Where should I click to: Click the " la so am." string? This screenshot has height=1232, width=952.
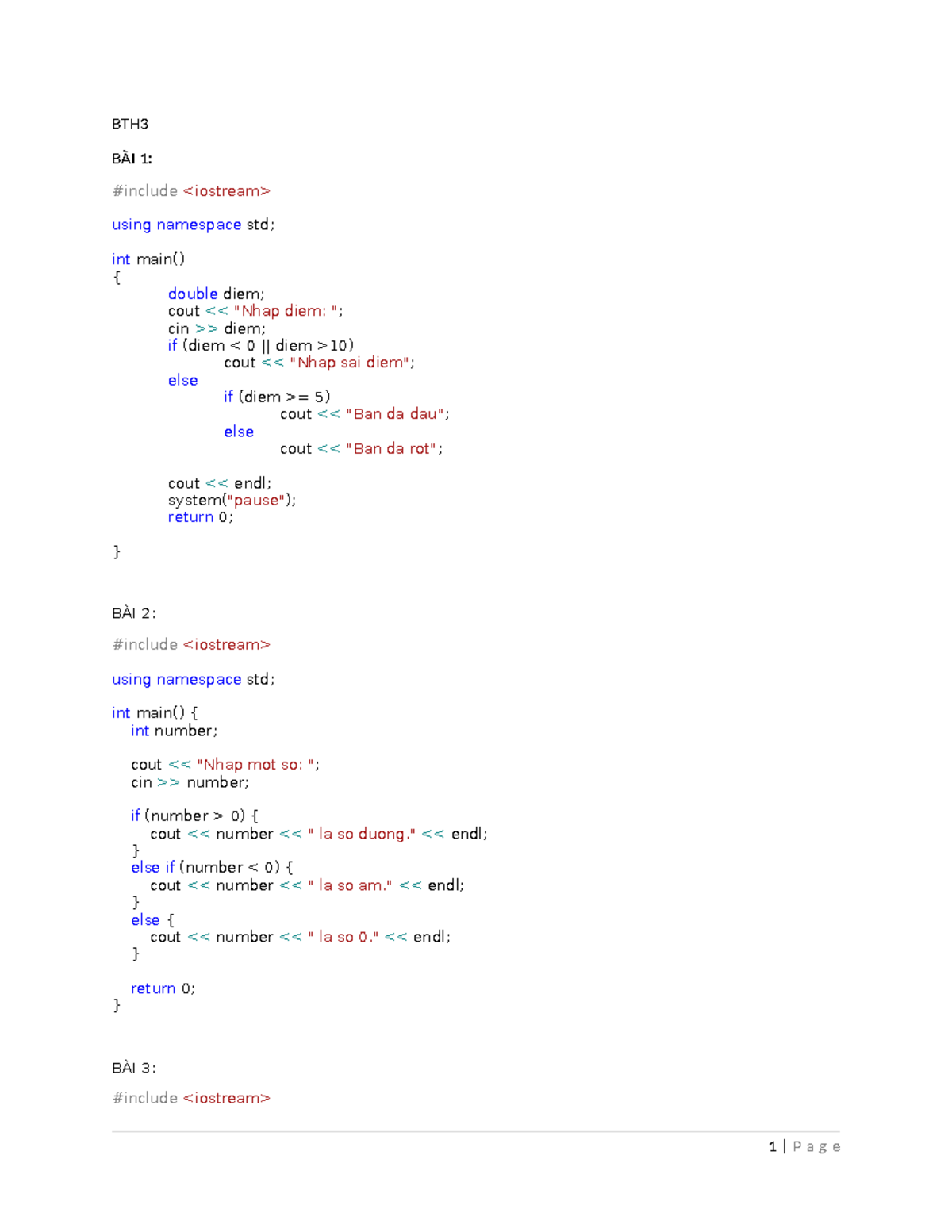[350, 885]
